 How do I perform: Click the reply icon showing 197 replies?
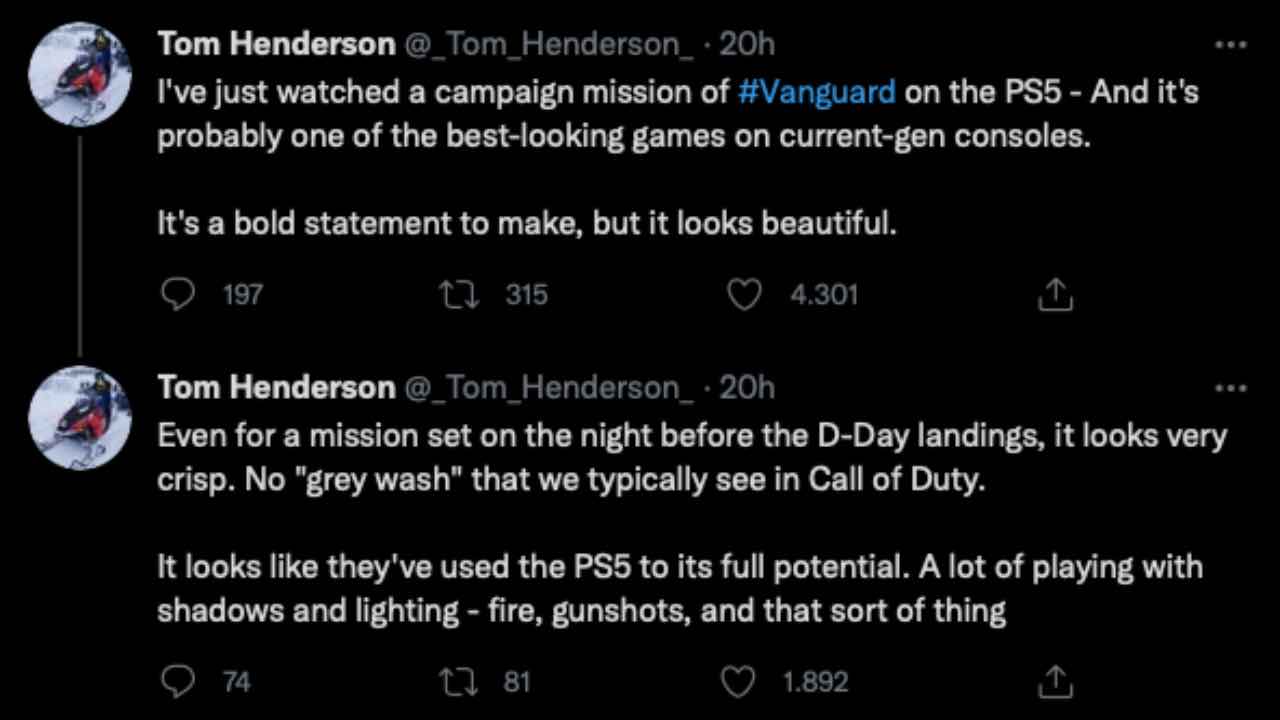pos(177,294)
